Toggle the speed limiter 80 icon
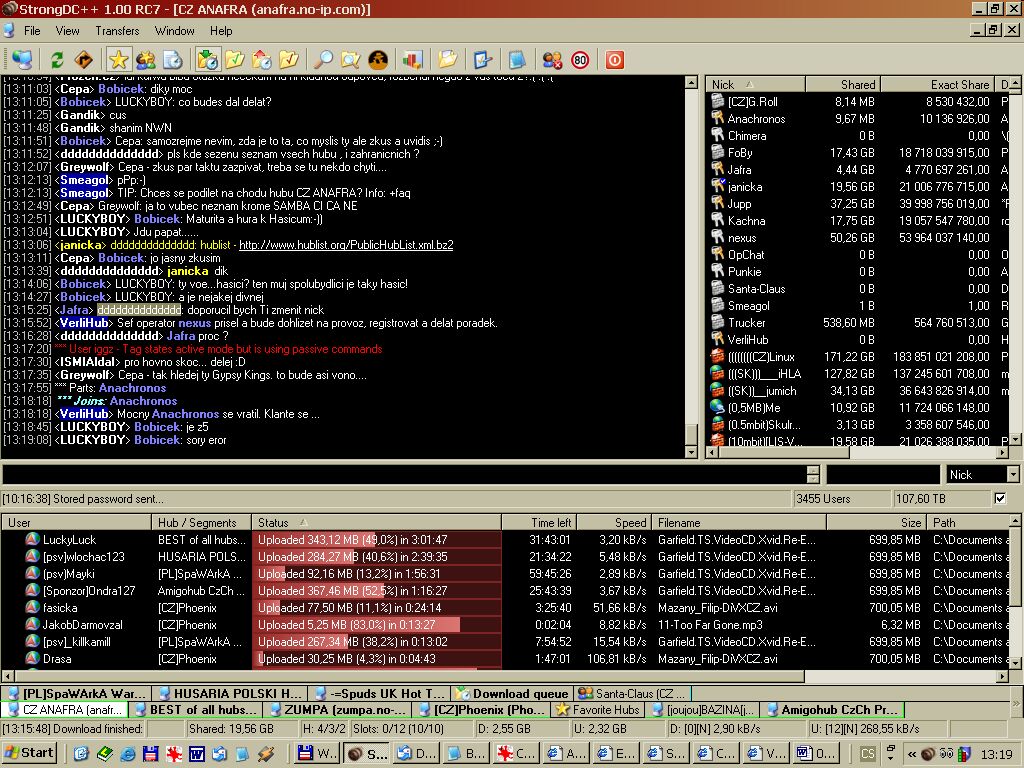Image resolution: width=1024 pixels, height=768 pixels. click(580, 60)
